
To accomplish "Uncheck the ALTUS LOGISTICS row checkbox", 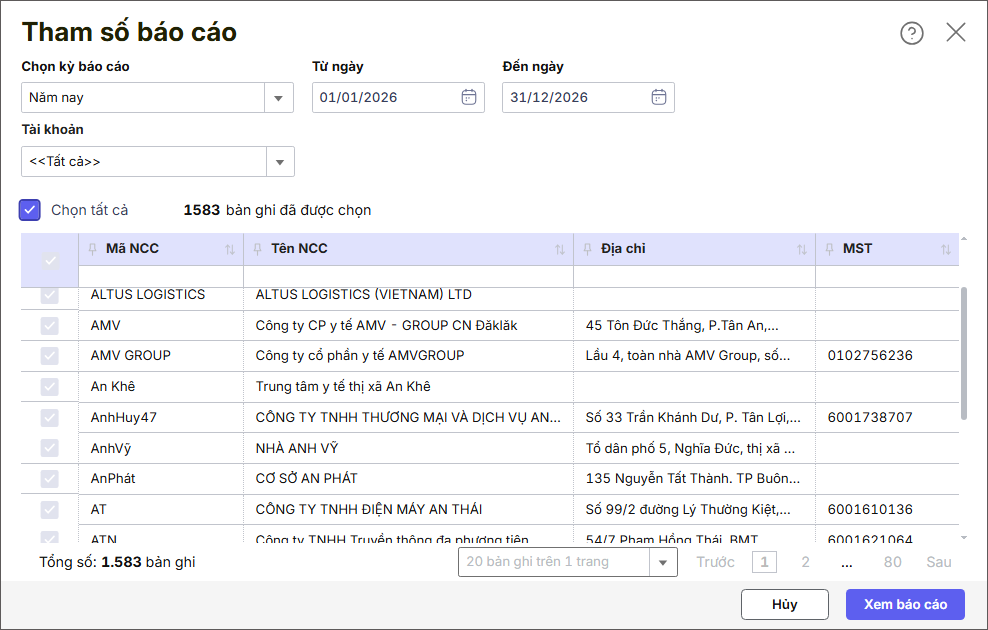I will pyautogui.click(x=50, y=295).
